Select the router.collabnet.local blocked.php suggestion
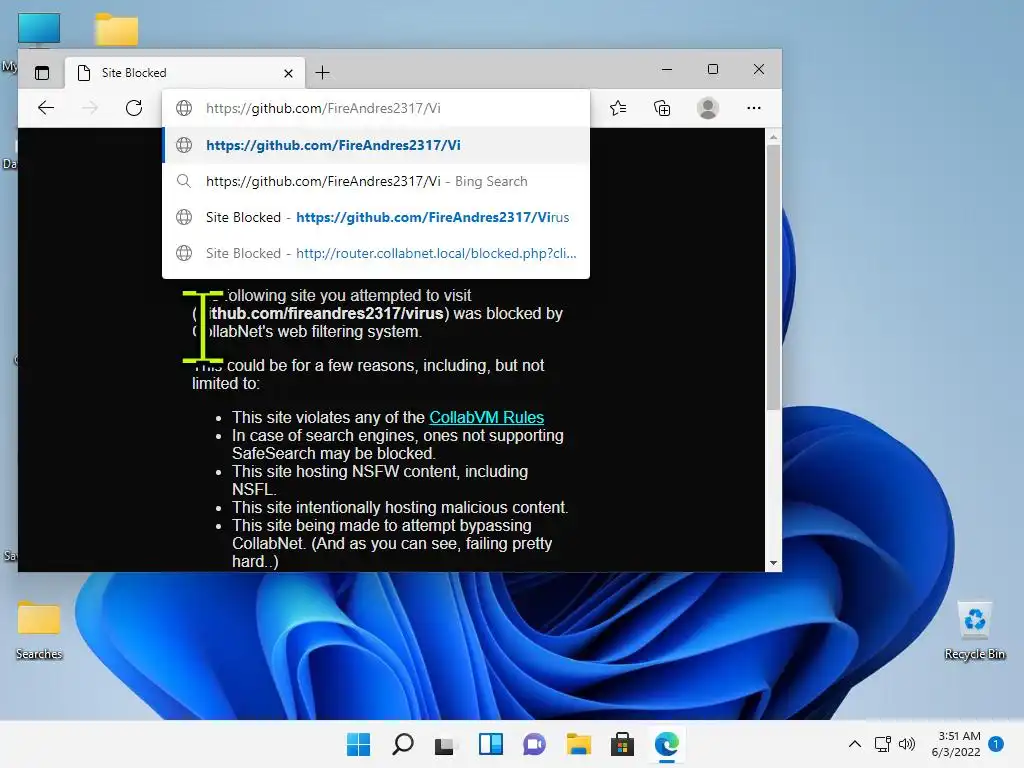The width and height of the screenshot is (1024, 768). click(x=376, y=253)
